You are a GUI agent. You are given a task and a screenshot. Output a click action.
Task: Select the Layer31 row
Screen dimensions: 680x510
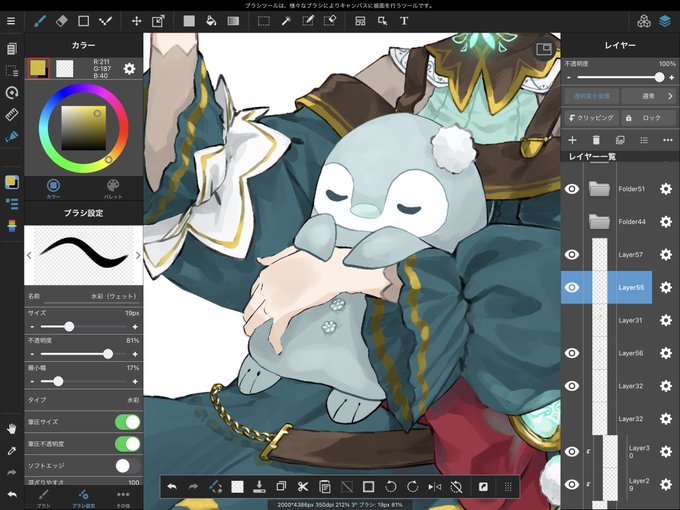tap(606, 320)
